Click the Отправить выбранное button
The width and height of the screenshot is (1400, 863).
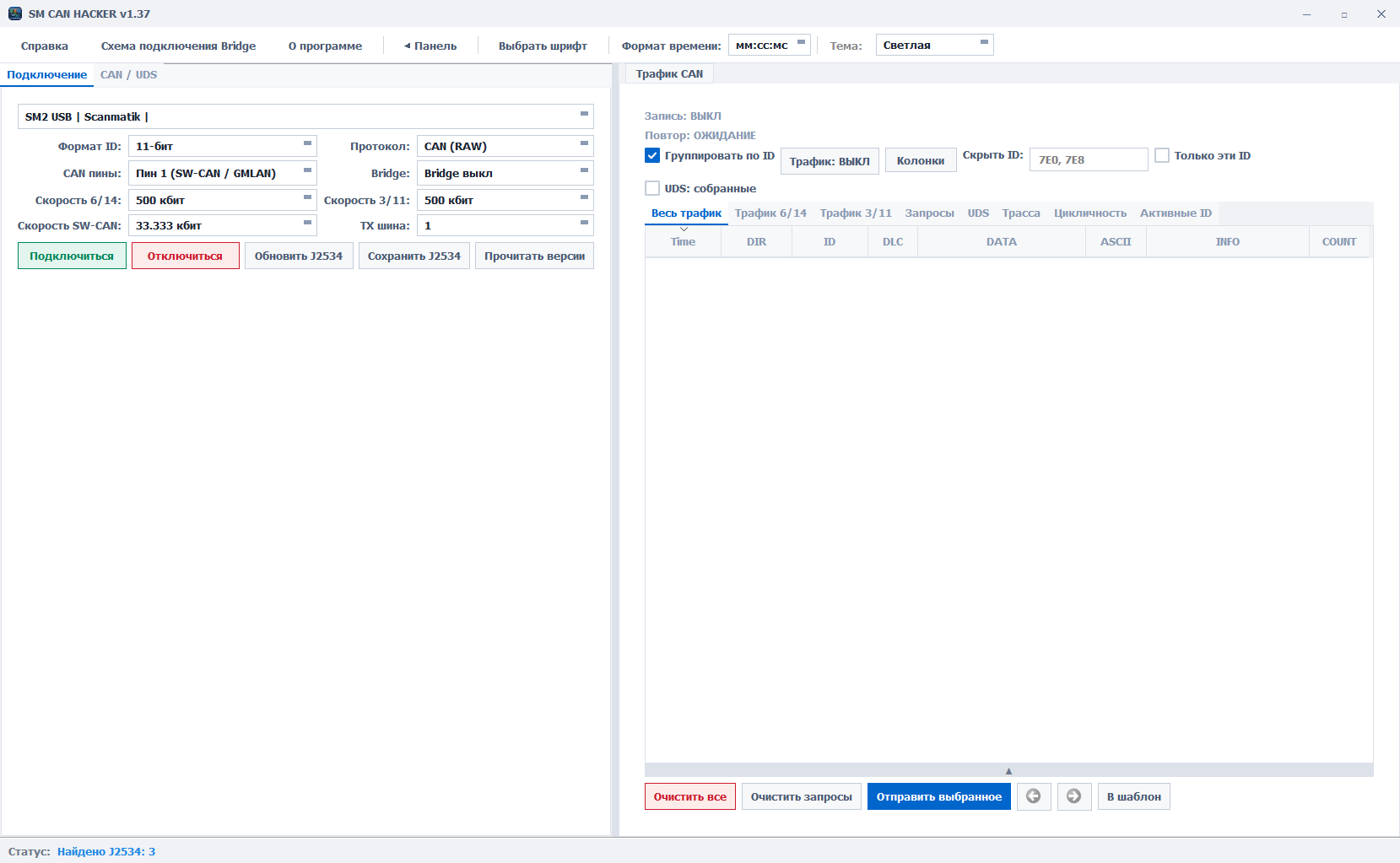point(938,796)
